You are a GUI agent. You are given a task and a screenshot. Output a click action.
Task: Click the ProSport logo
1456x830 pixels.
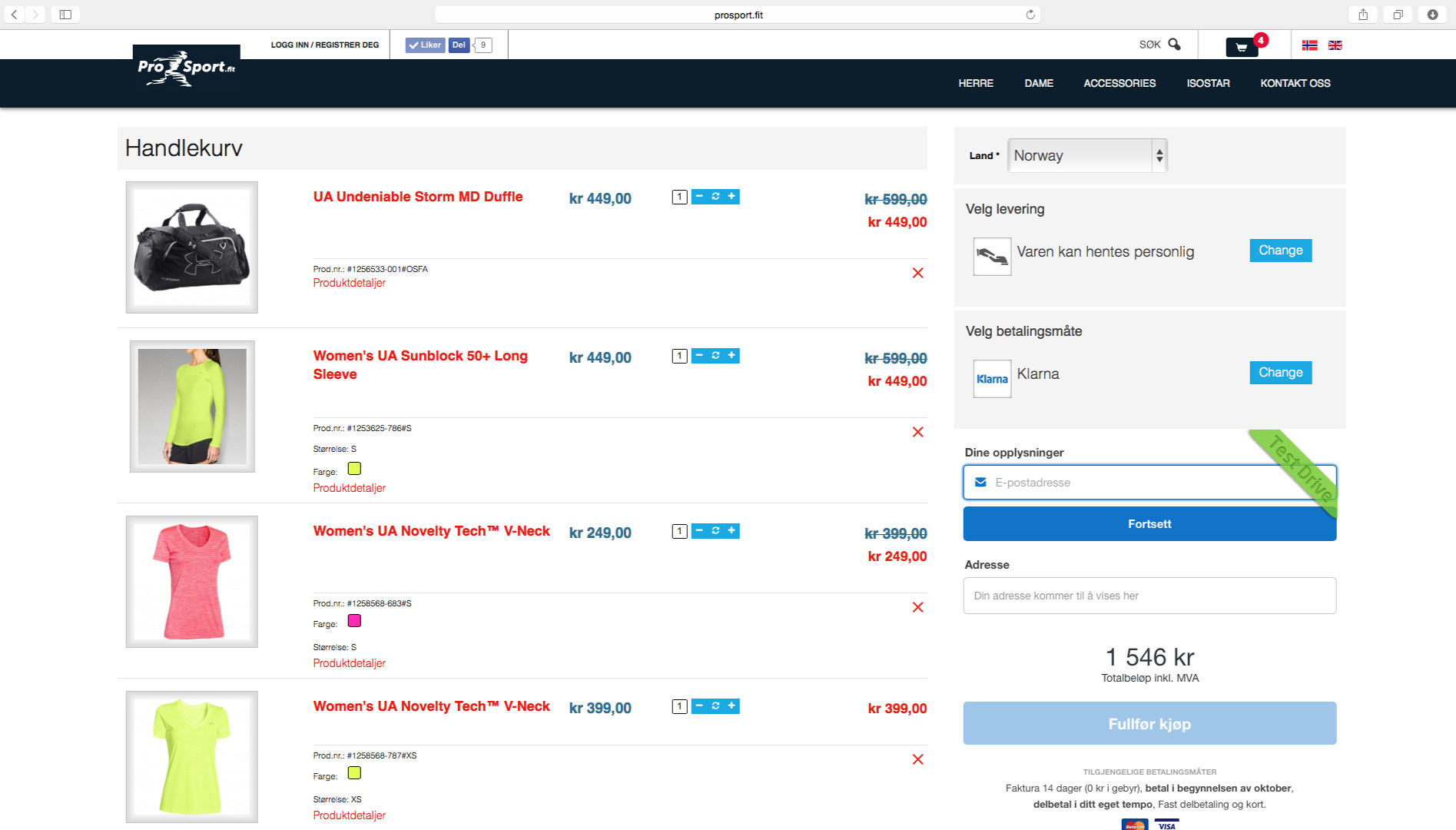pyautogui.click(x=187, y=68)
